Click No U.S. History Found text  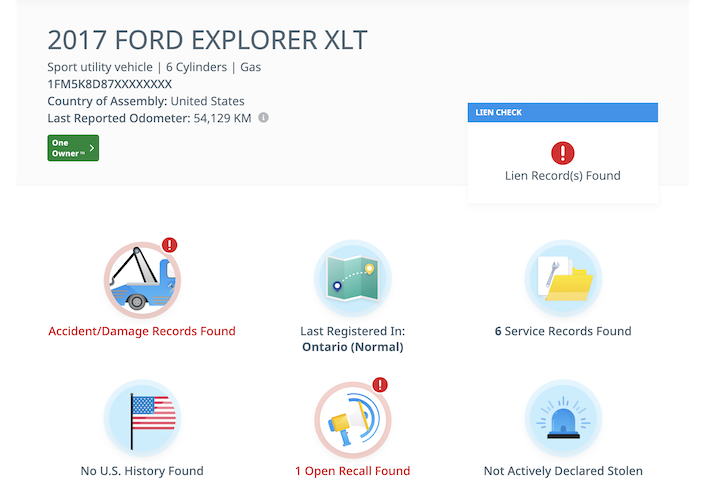click(142, 471)
